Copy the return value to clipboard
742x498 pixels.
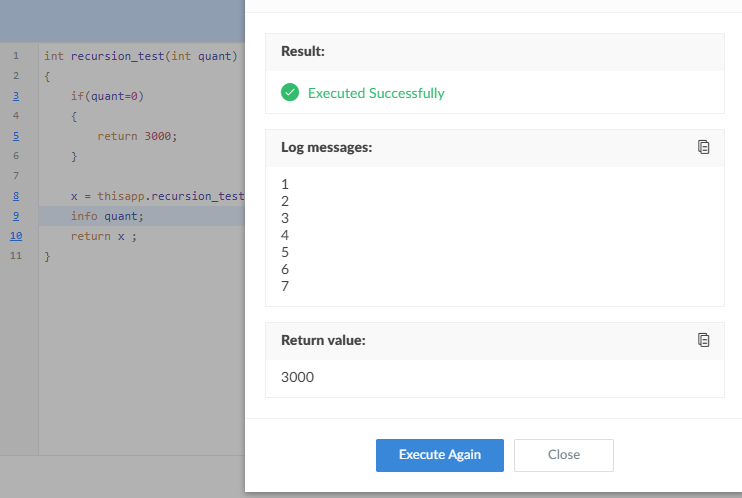[703, 340]
